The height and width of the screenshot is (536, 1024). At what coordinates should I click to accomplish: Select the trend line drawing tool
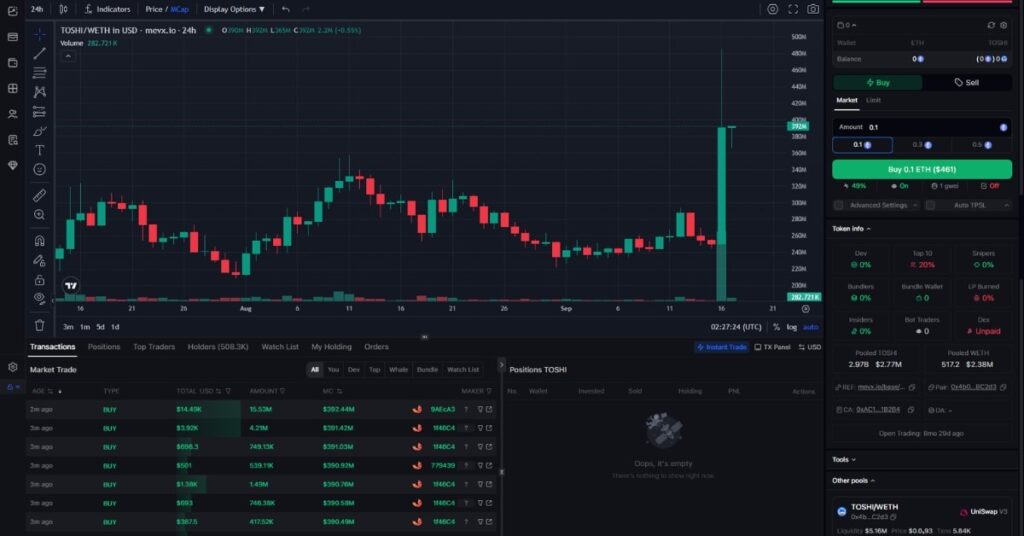(x=39, y=54)
